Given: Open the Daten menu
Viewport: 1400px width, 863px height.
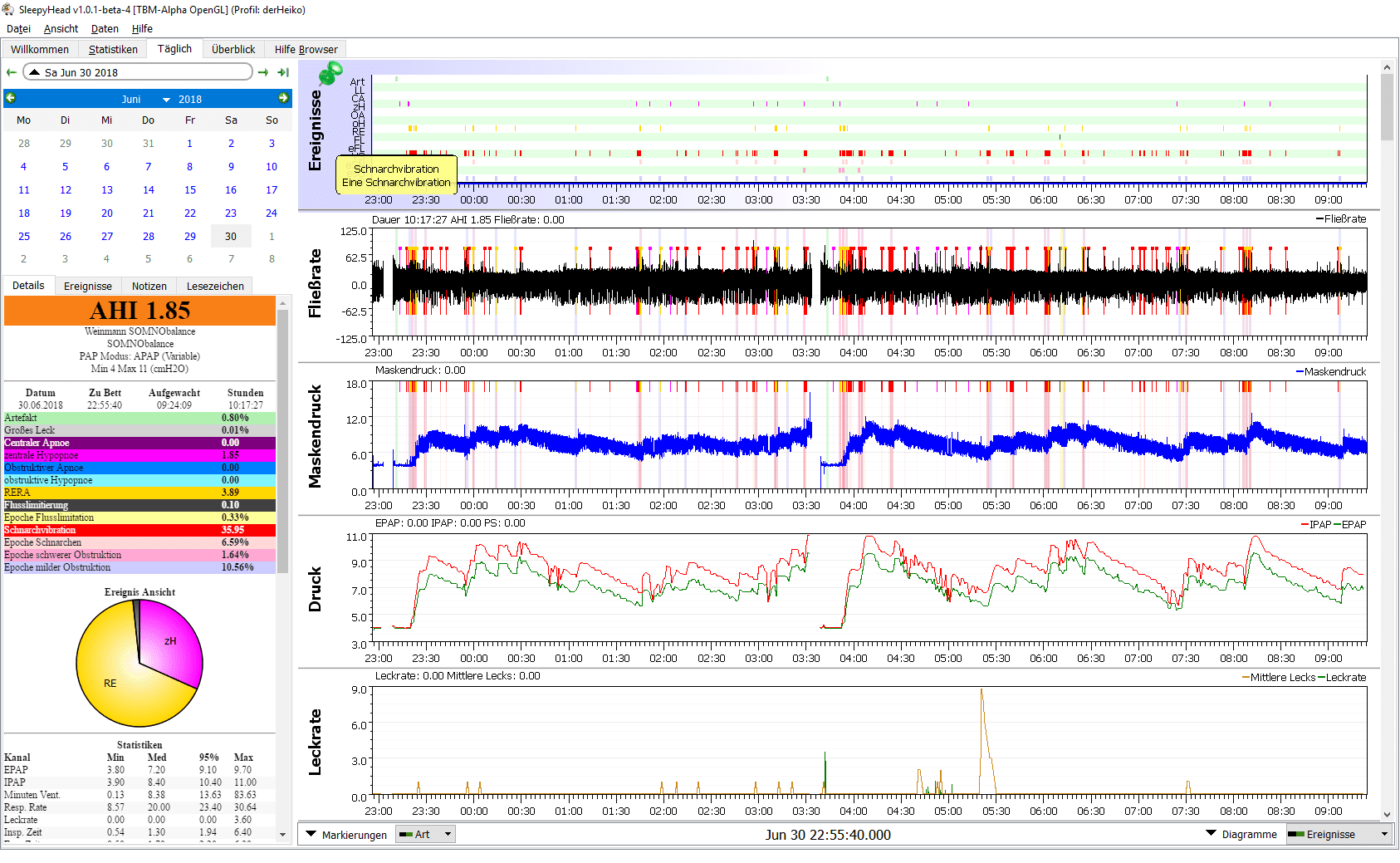Looking at the screenshot, I should tap(105, 28).
